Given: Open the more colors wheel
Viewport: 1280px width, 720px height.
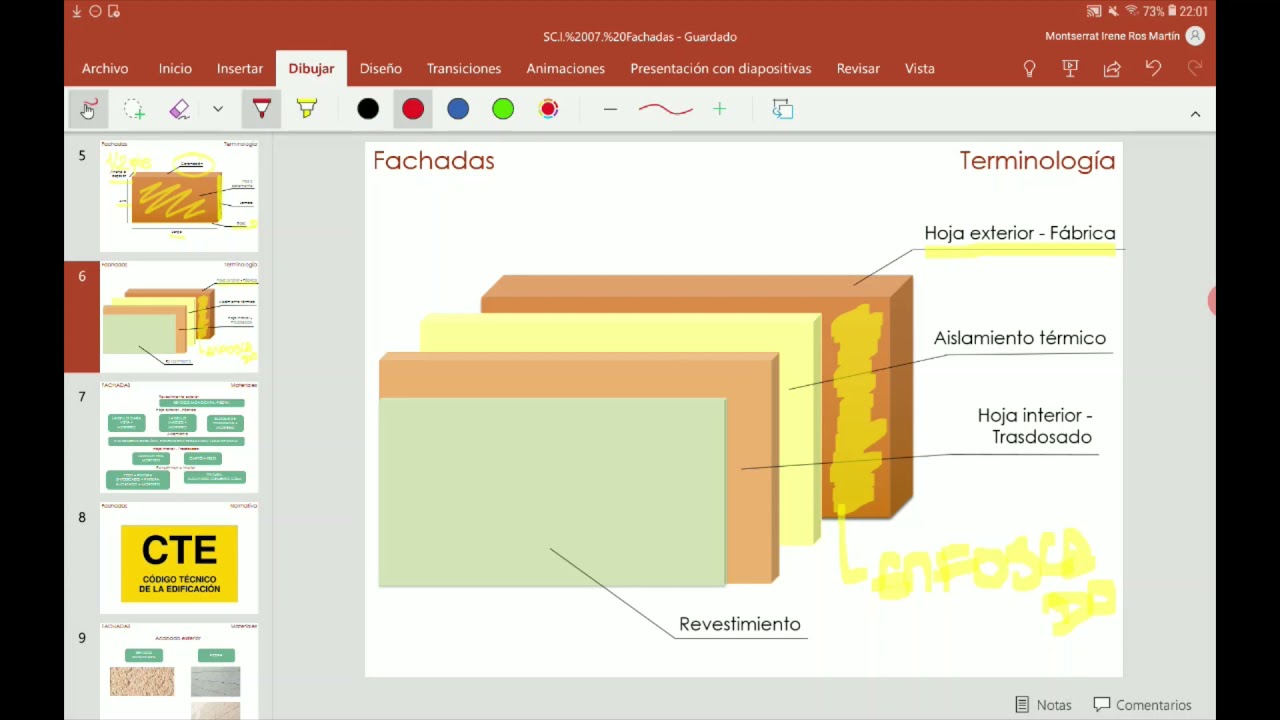Looking at the screenshot, I should pos(548,109).
